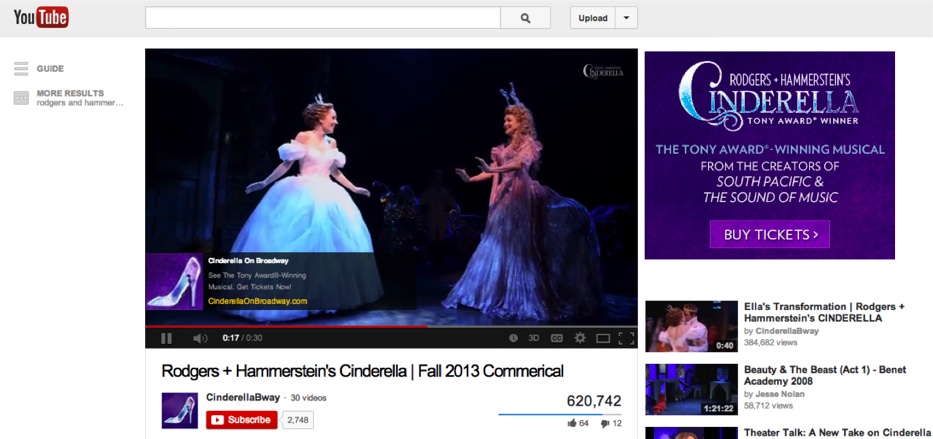Seek on the video progress bar
Viewport: 933px width, 439px height.
(x=391, y=327)
